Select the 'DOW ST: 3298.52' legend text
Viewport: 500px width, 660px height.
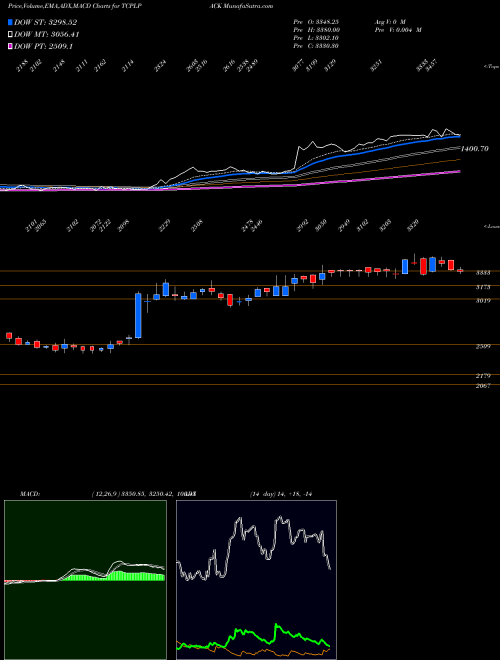(x=45, y=22)
